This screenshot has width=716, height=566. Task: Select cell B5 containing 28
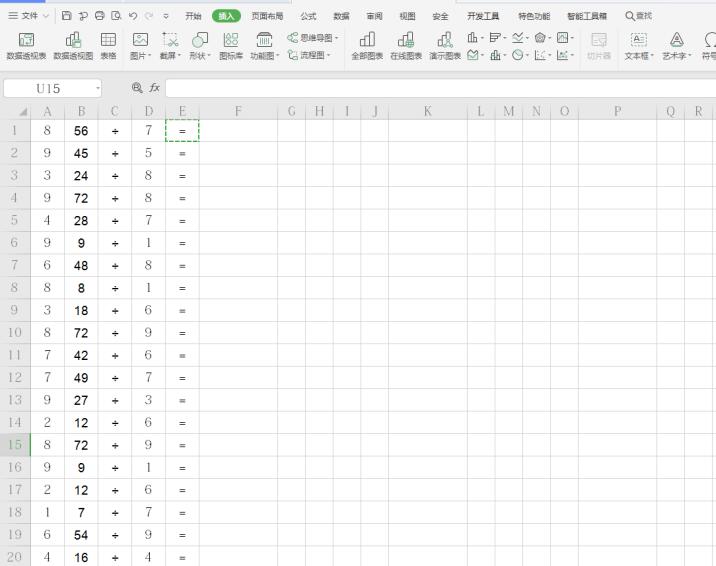pos(81,220)
